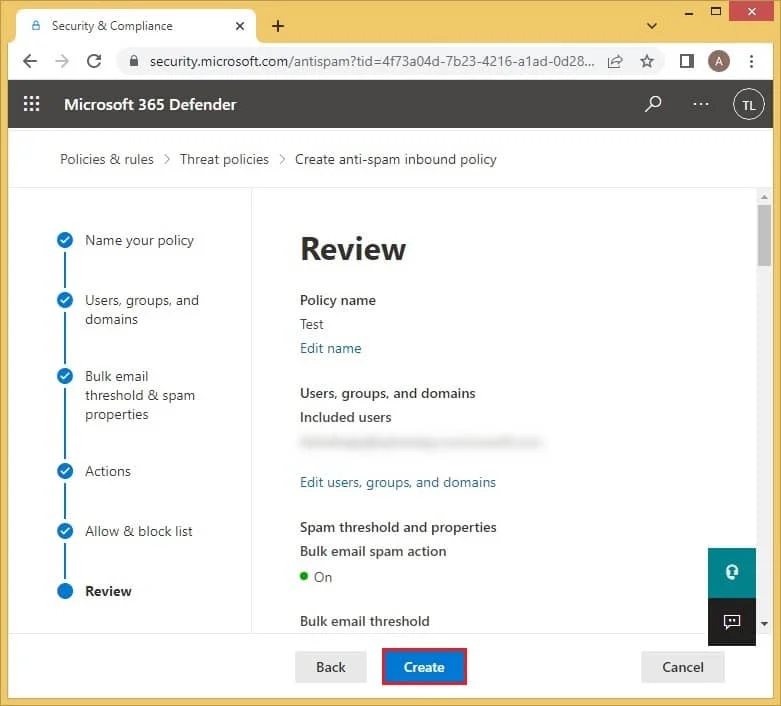This screenshot has width=781, height=706.
Task: Click the policy name value Test
Action: coord(311,324)
